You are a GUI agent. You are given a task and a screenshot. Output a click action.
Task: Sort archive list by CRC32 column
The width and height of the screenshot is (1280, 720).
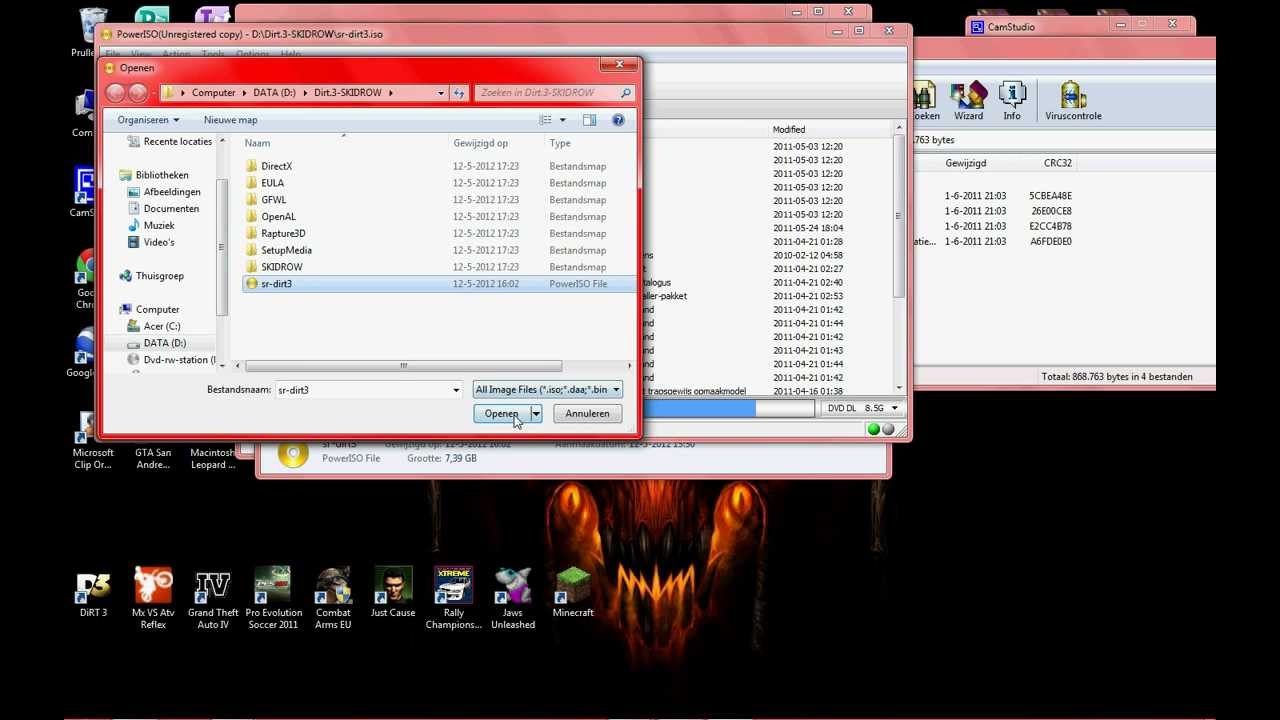pos(1057,163)
